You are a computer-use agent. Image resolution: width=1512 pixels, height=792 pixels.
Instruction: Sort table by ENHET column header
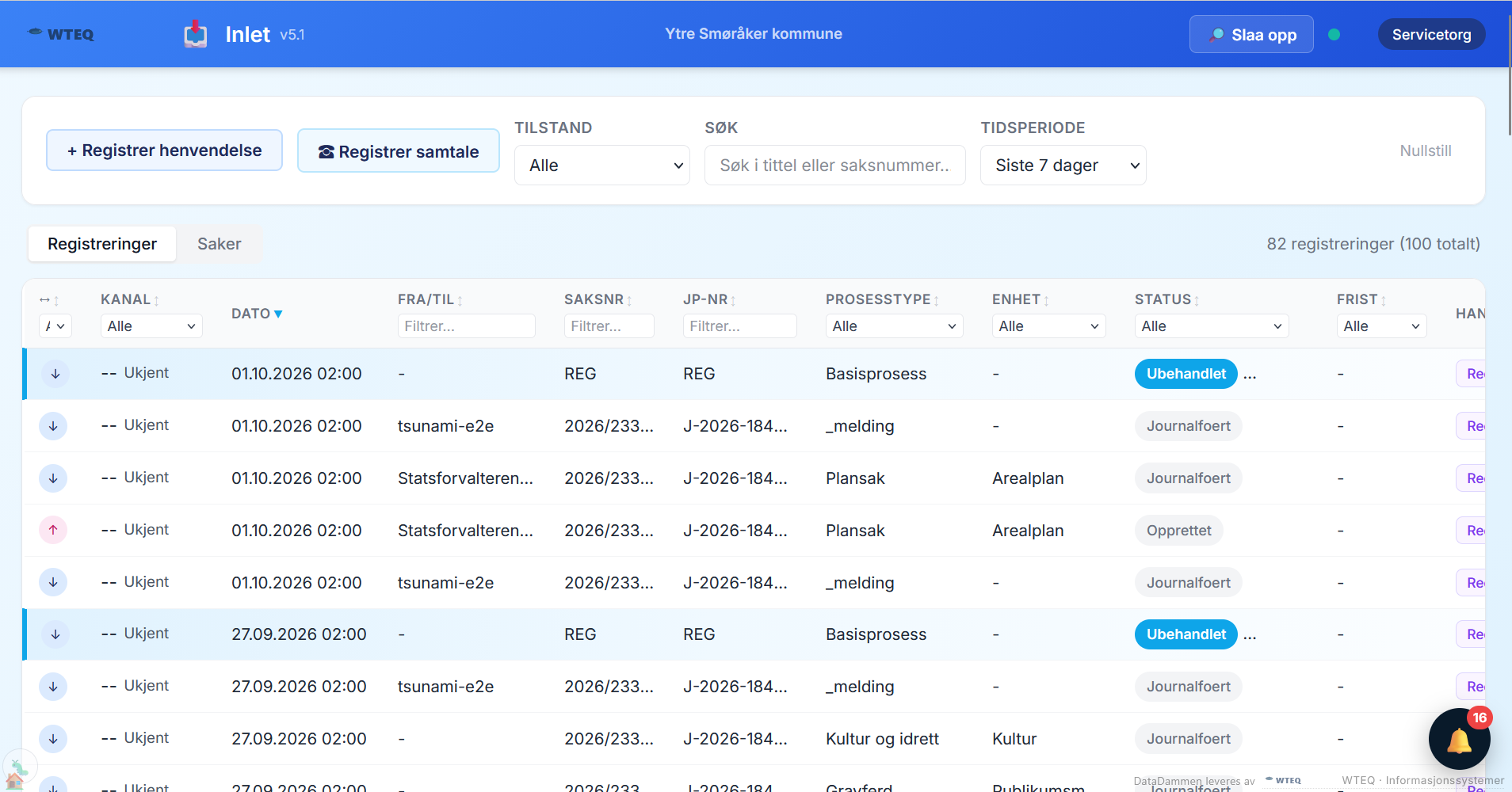point(1021,299)
